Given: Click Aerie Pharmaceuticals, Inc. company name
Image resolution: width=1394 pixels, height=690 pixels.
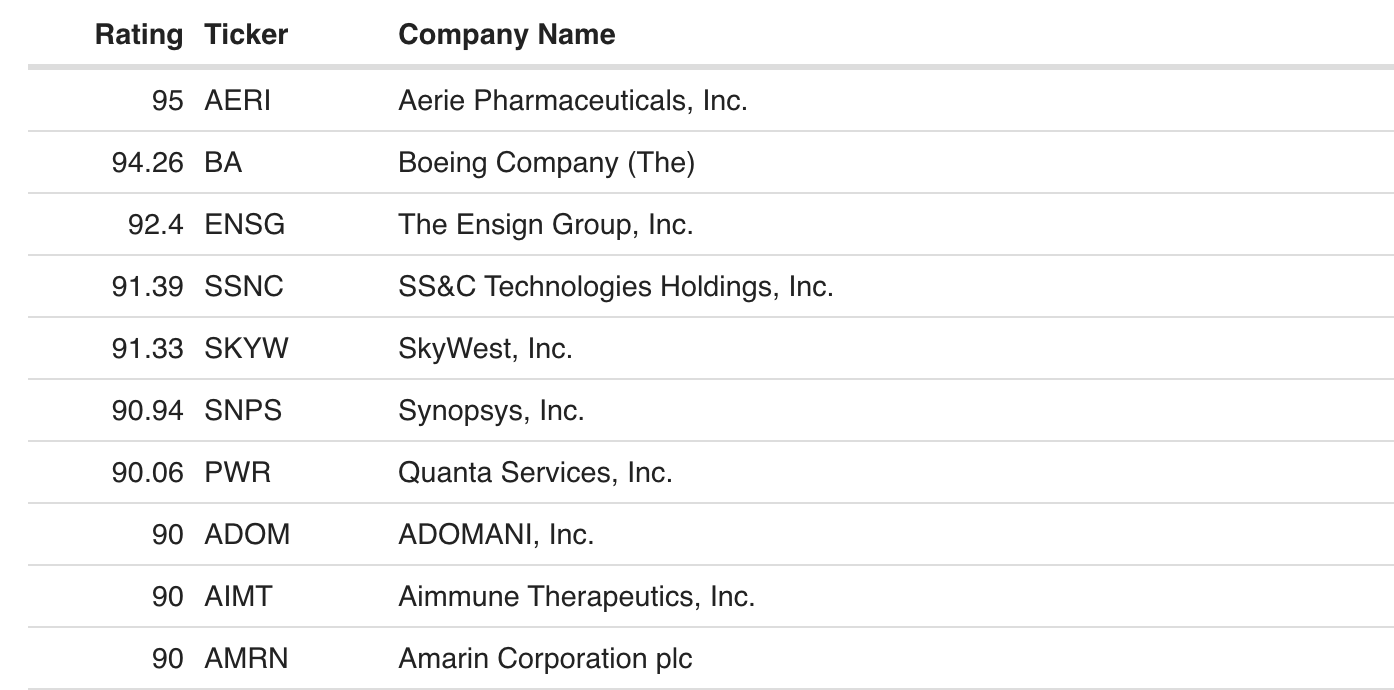Looking at the screenshot, I should click(572, 100).
